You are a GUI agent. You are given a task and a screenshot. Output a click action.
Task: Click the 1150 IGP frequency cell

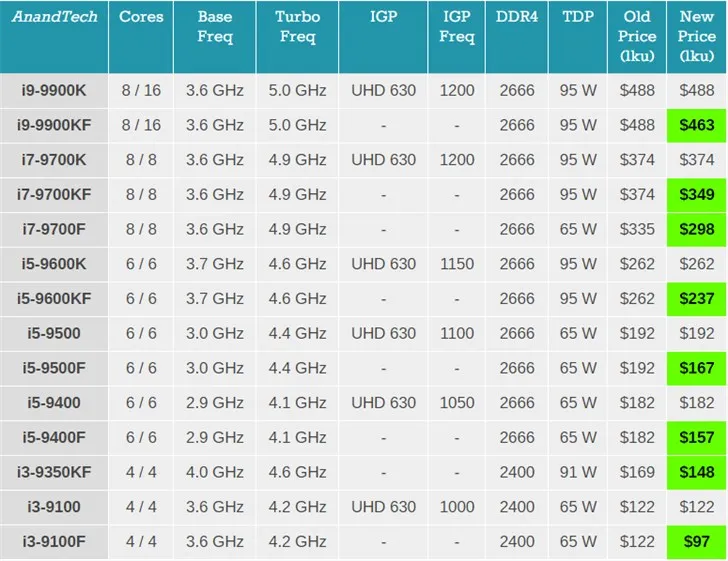pos(456,264)
